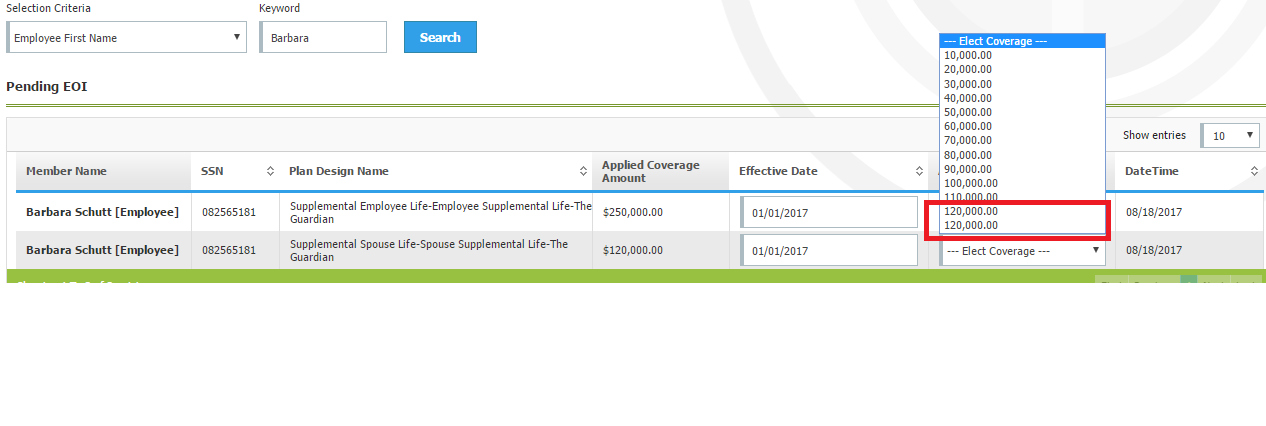The height and width of the screenshot is (426, 1266).
Task: Pick the 30,000.00 coverage option
Action: (968, 84)
